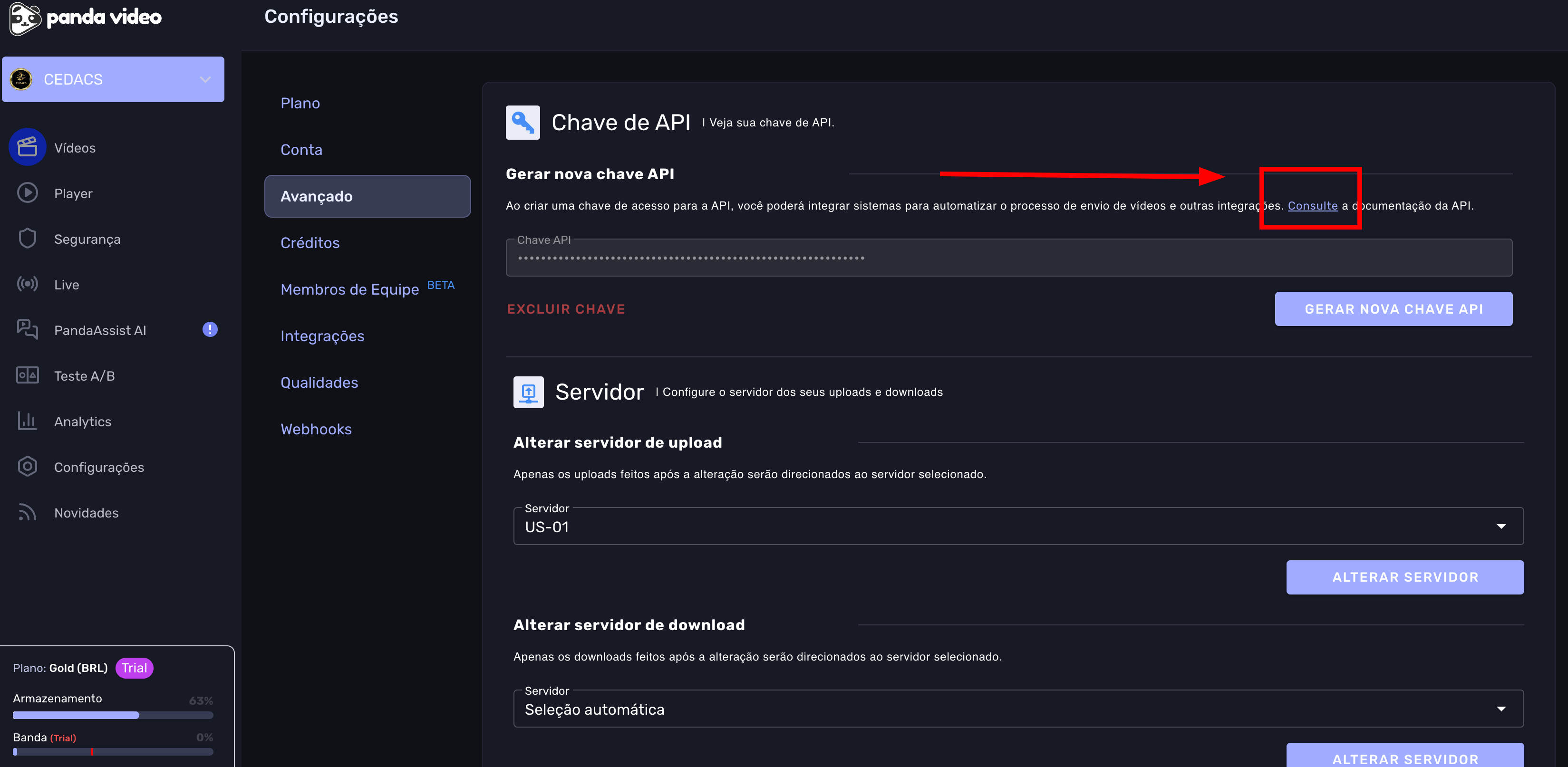Click the Segurança shield icon
1568x767 pixels.
pos(28,239)
